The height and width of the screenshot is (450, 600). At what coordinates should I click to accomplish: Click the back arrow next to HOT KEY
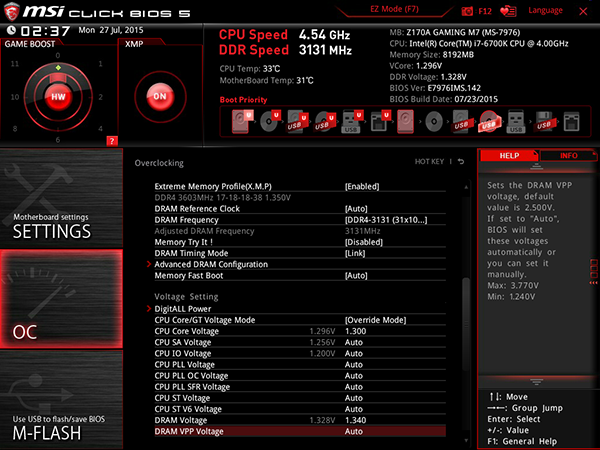pos(461,161)
